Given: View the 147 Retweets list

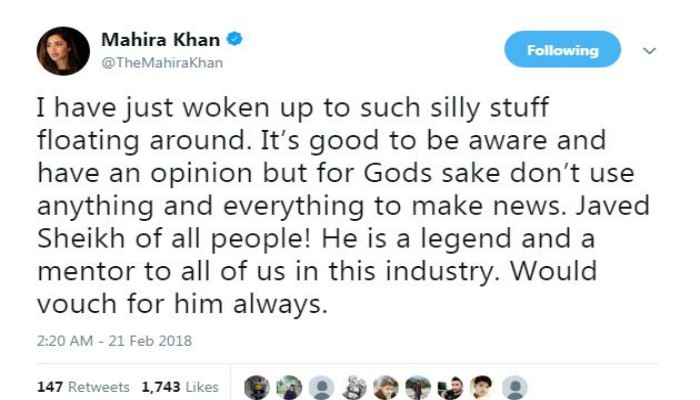Looking at the screenshot, I should 83,387.
